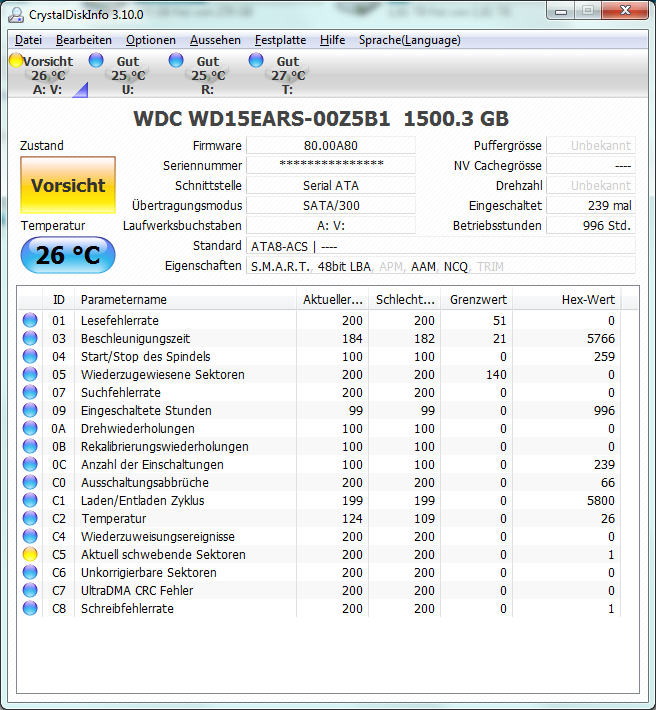Viewport: 656px width, 710px height.
Task: Click the Firmware field 80.00A80
Action: (x=331, y=145)
